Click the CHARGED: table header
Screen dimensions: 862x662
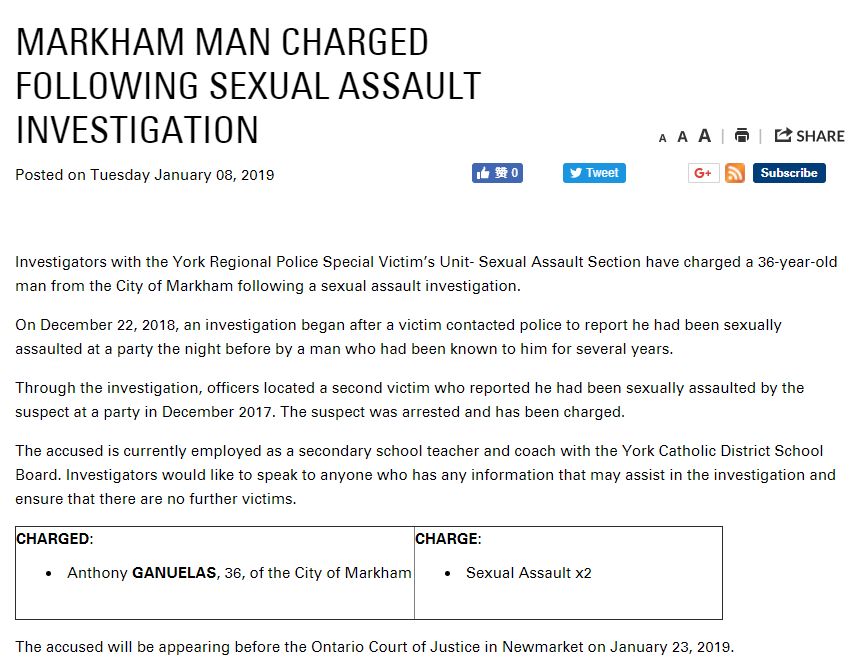tap(55, 539)
